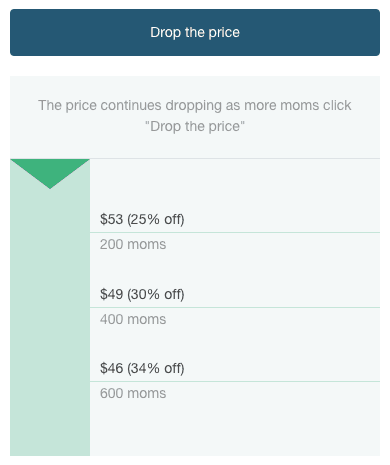
Task: Click the light green progress bar column
Action: [x=50, y=307]
